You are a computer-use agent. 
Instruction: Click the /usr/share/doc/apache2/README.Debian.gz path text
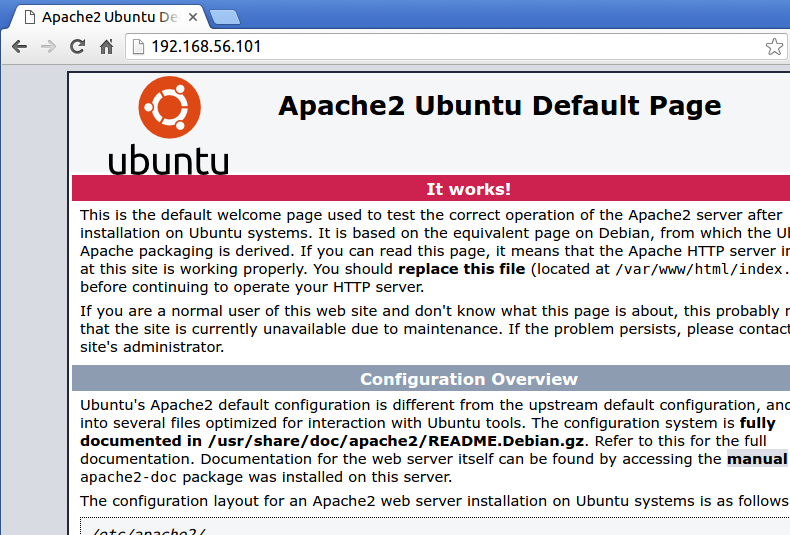396,441
